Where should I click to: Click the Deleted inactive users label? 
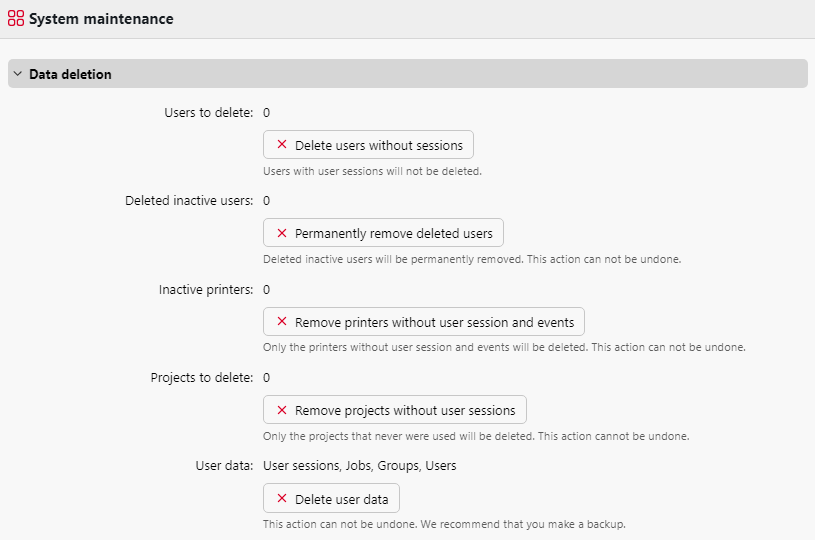coord(189,200)
